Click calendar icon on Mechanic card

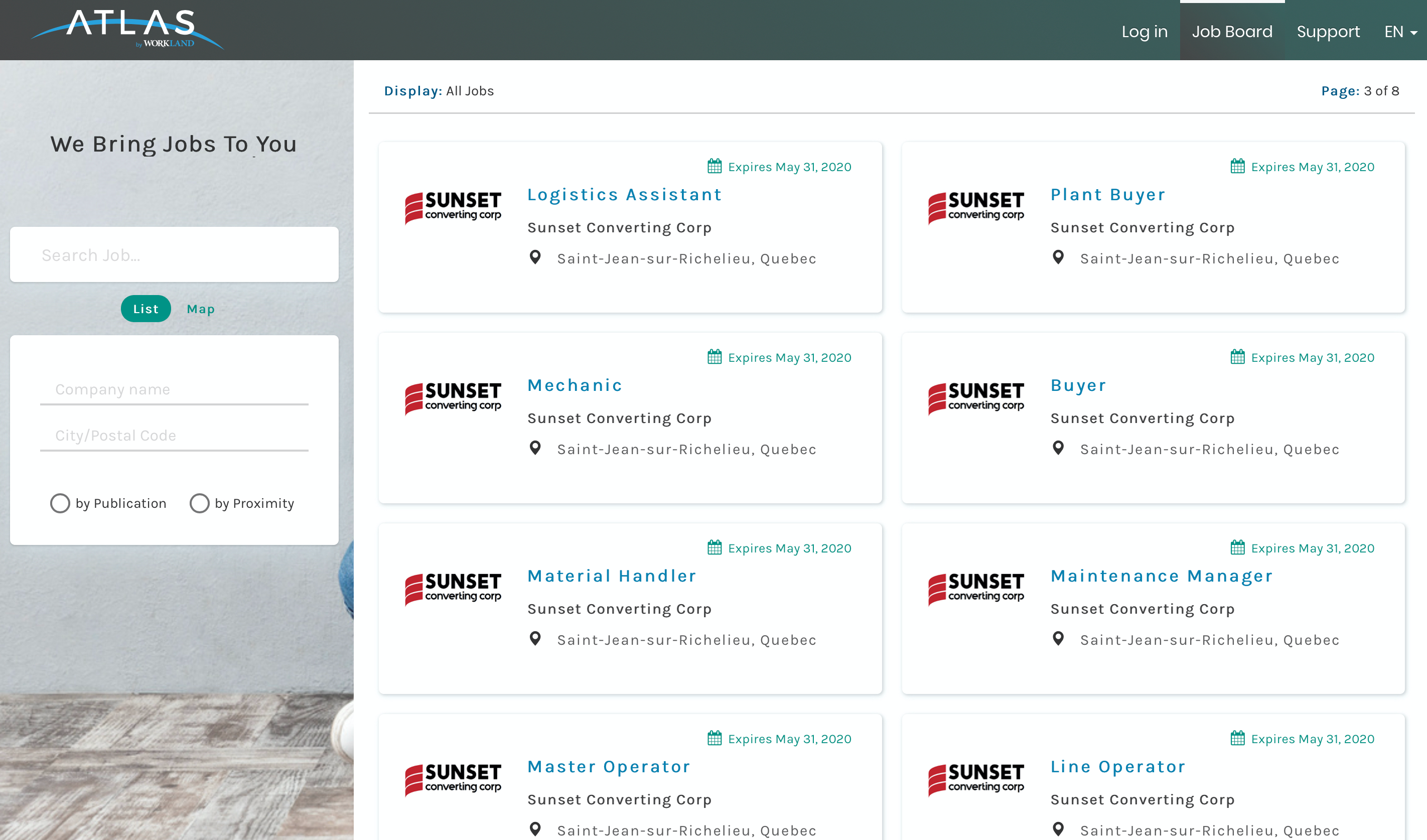click(x=715, y=357)
